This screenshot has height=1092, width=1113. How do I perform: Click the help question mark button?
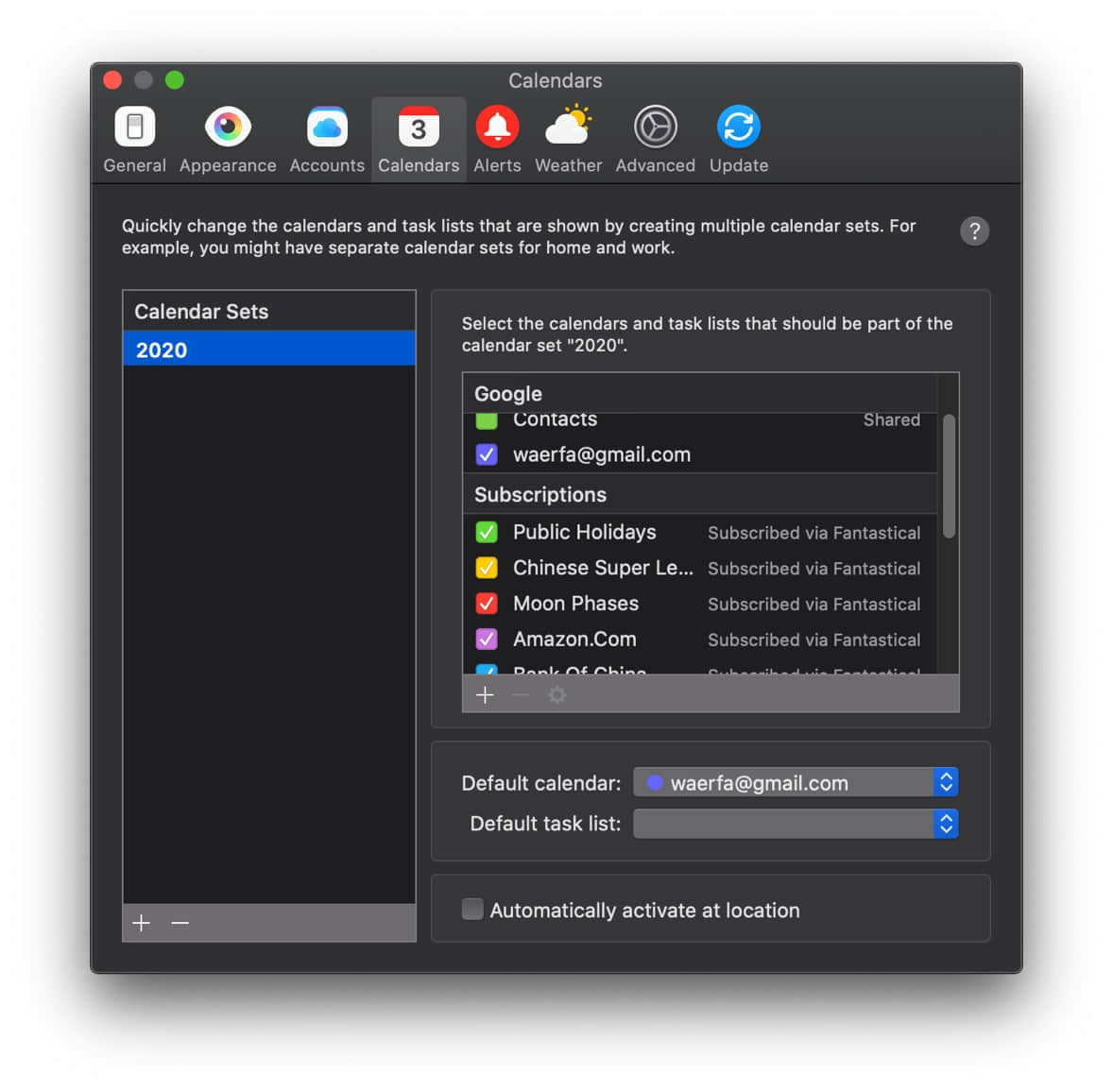[x=974, y=230]
